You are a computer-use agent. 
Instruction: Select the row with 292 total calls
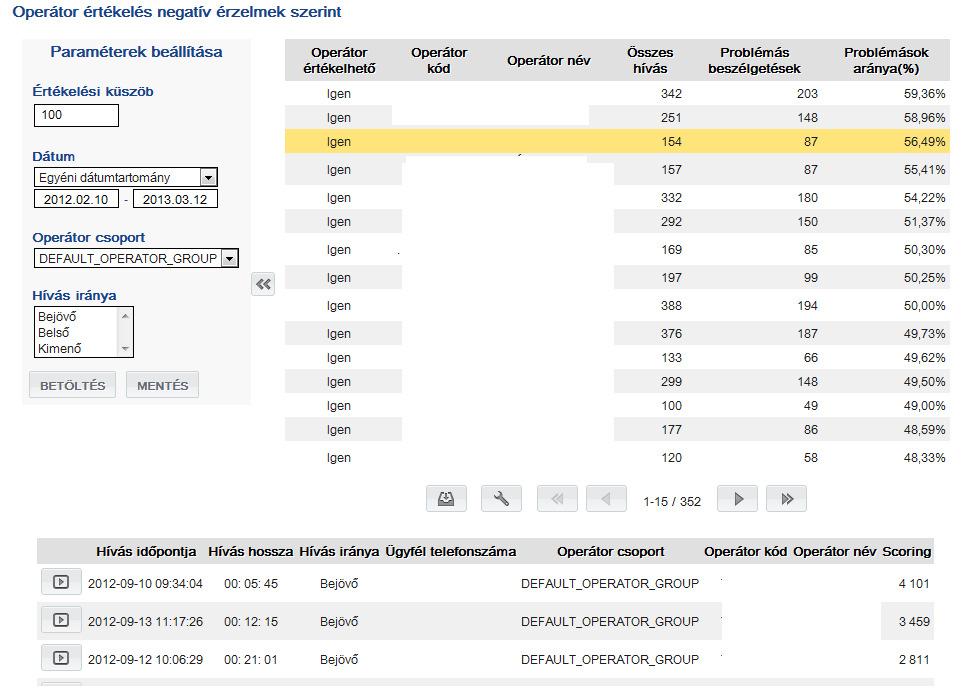617,222
